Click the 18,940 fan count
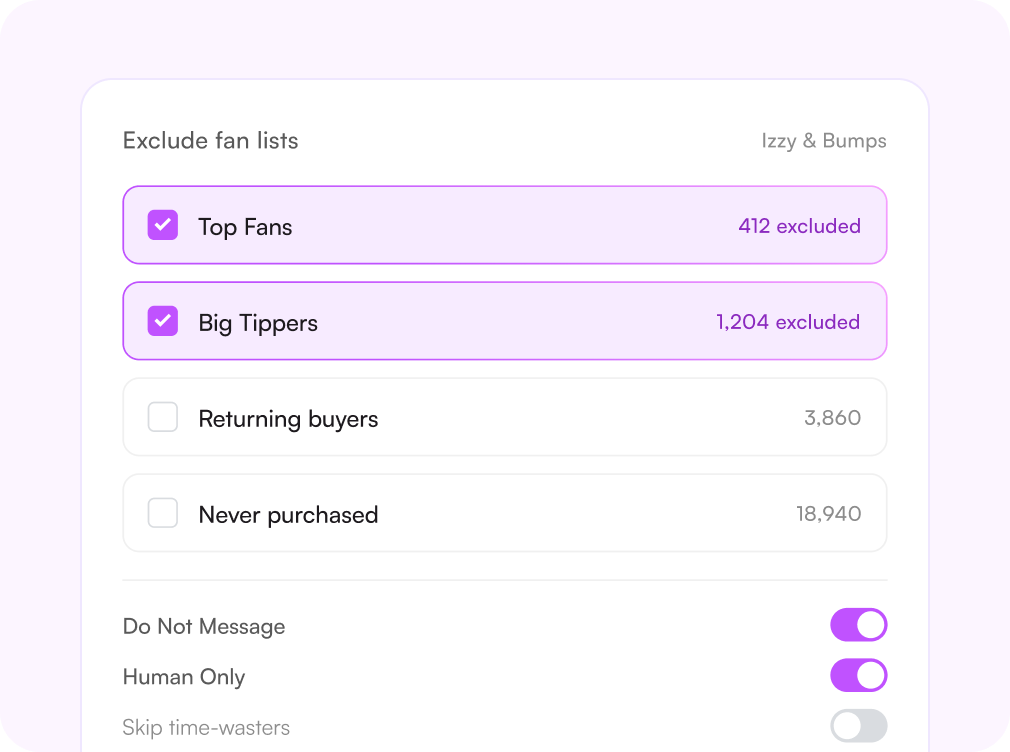The height and width of the screenshot is (752, 1010). 828,514
